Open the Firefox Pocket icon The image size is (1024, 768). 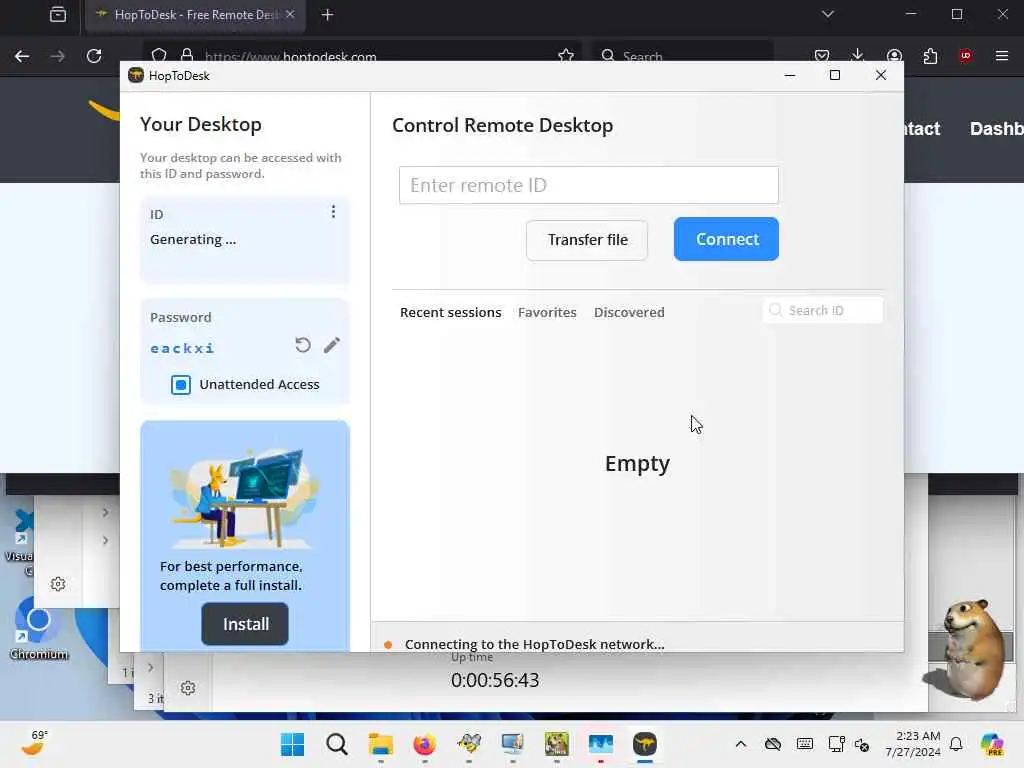click(822, 56)
